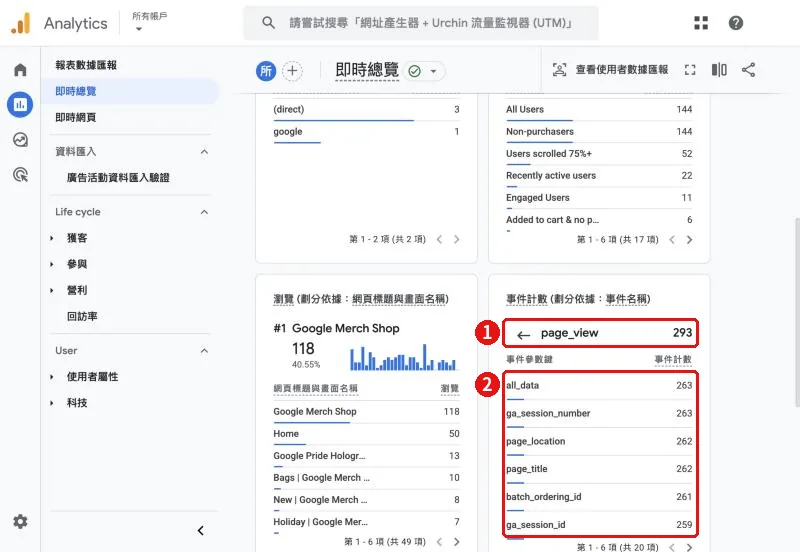Open dropdown arrow beside 即時總覽 title
The height and width of the screenshot is (552, 800).
[433, 71]
